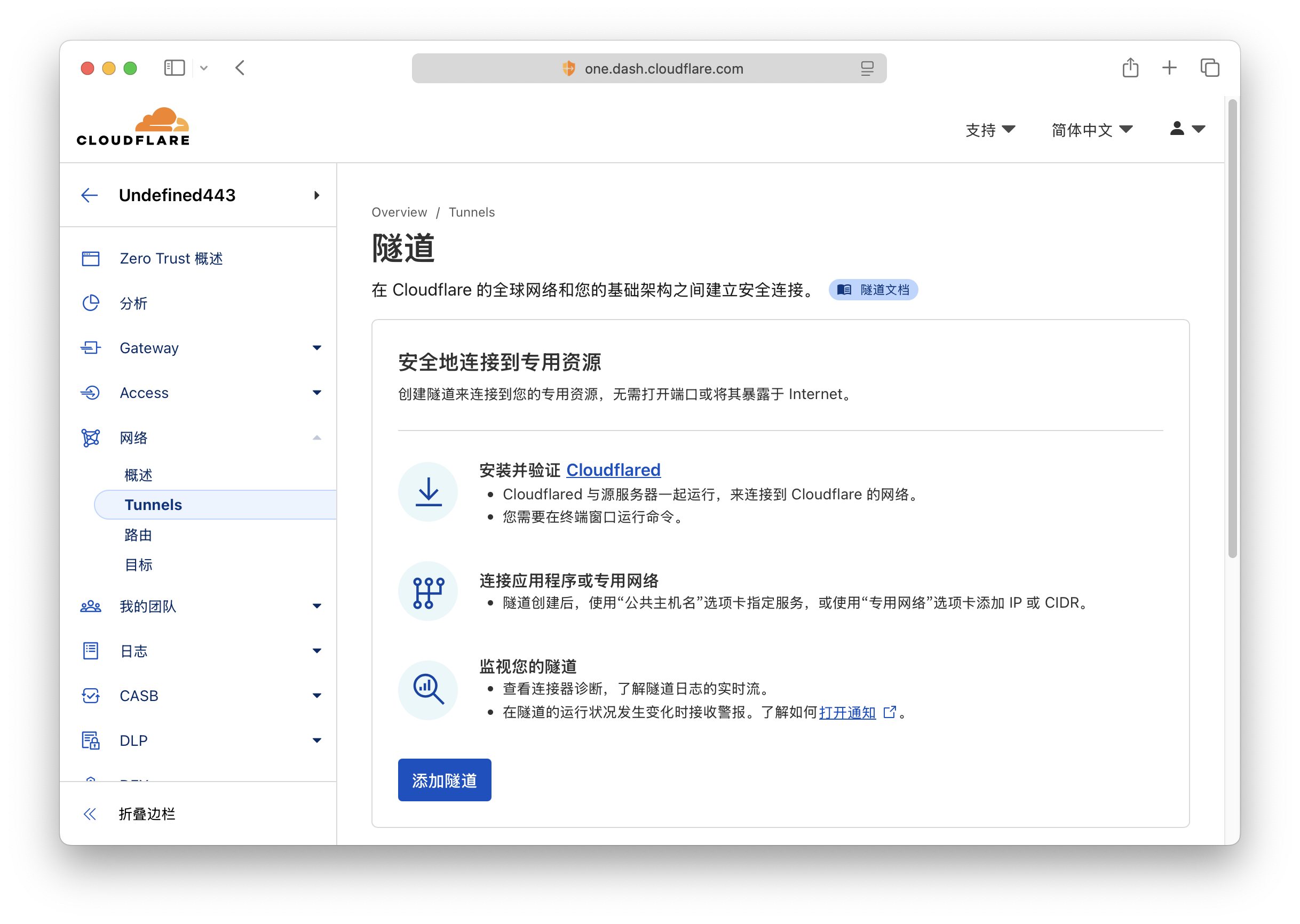Click the 分析 pie chart icon
This screenshot has height=924, width=1300.
tap(91, 303)
